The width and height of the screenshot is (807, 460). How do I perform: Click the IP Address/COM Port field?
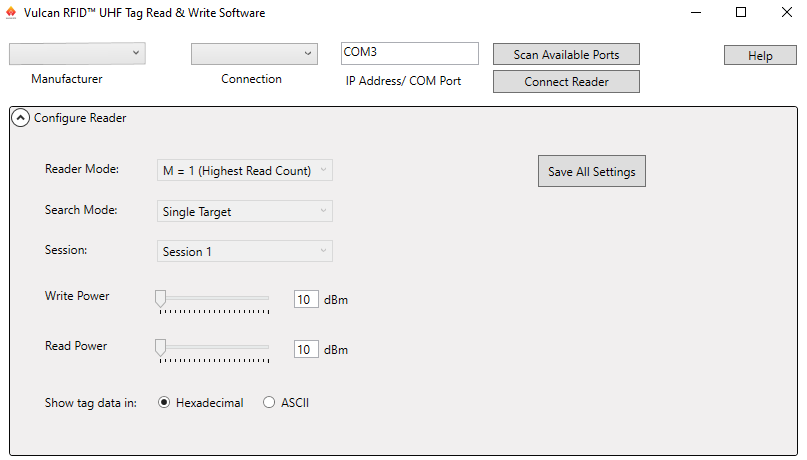409,52
